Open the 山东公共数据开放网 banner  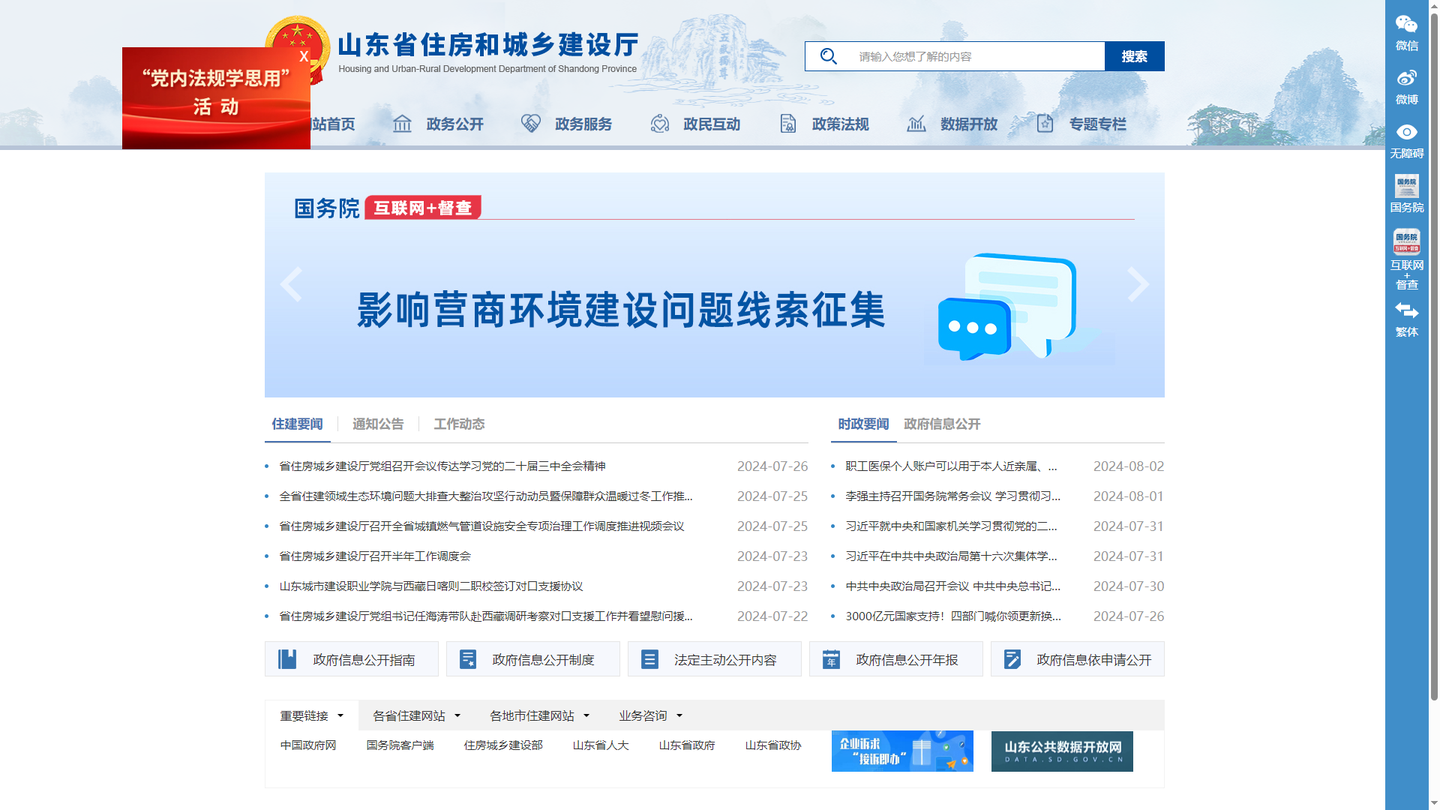tap(1062, 751)
